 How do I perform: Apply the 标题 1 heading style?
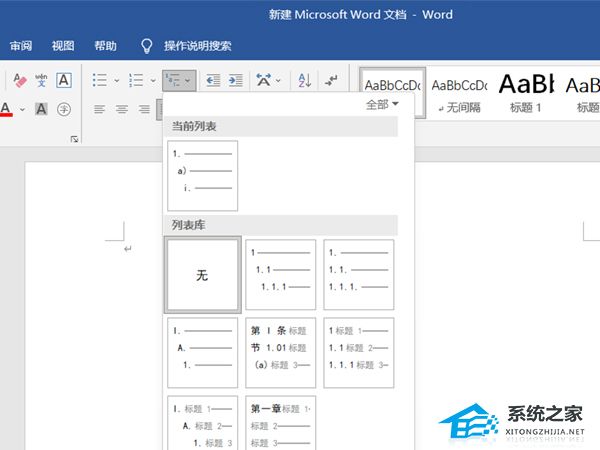click(x=526, y=94)
